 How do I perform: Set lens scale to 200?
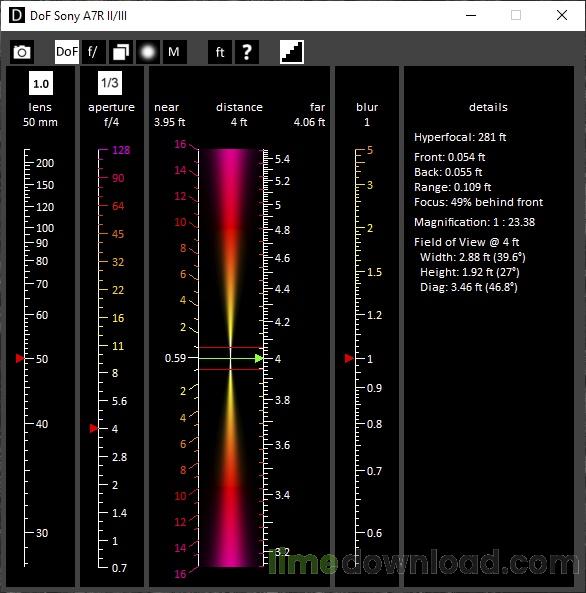click(x=45, y=163)
